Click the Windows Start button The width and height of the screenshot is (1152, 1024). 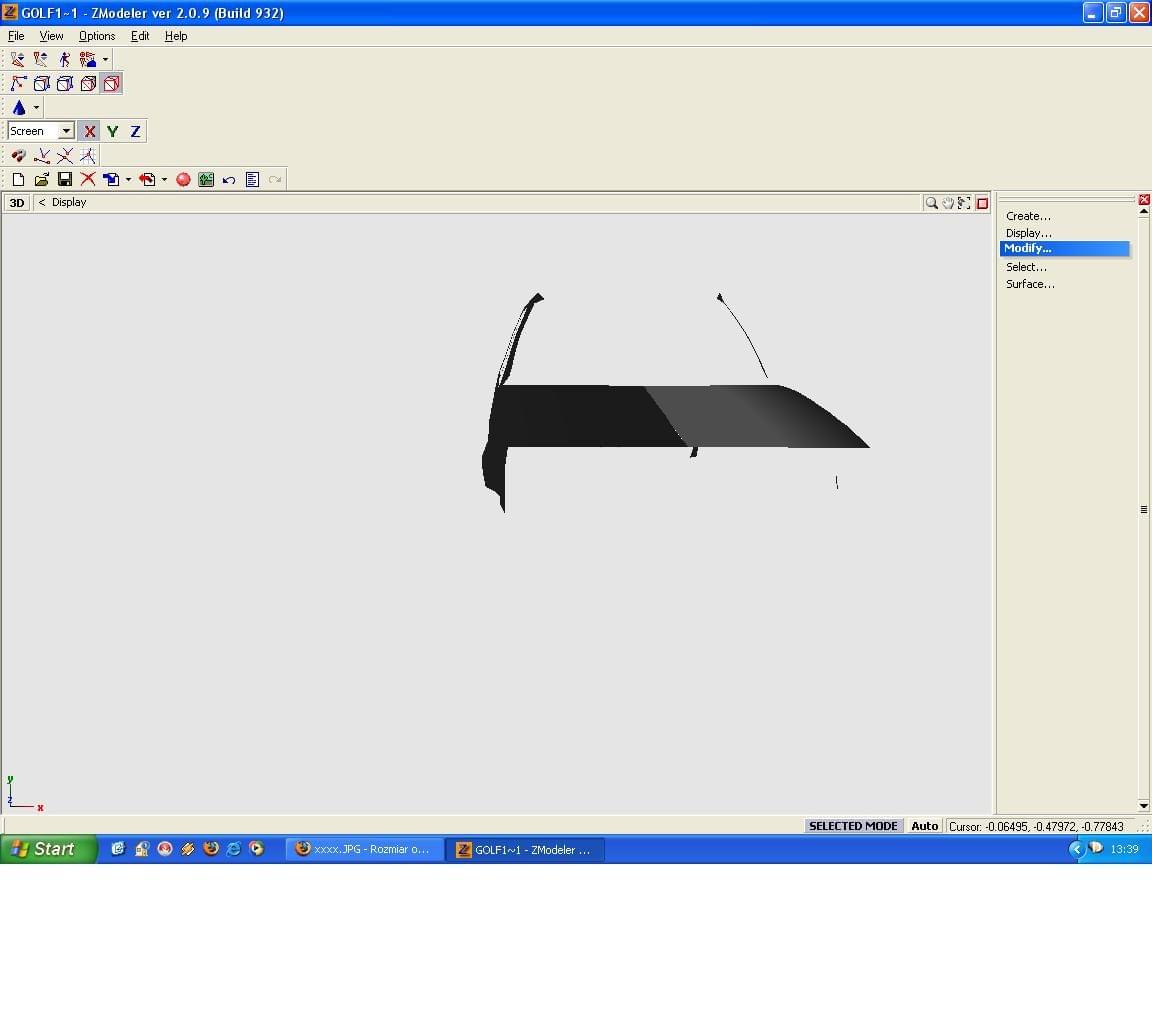(48, 849)
